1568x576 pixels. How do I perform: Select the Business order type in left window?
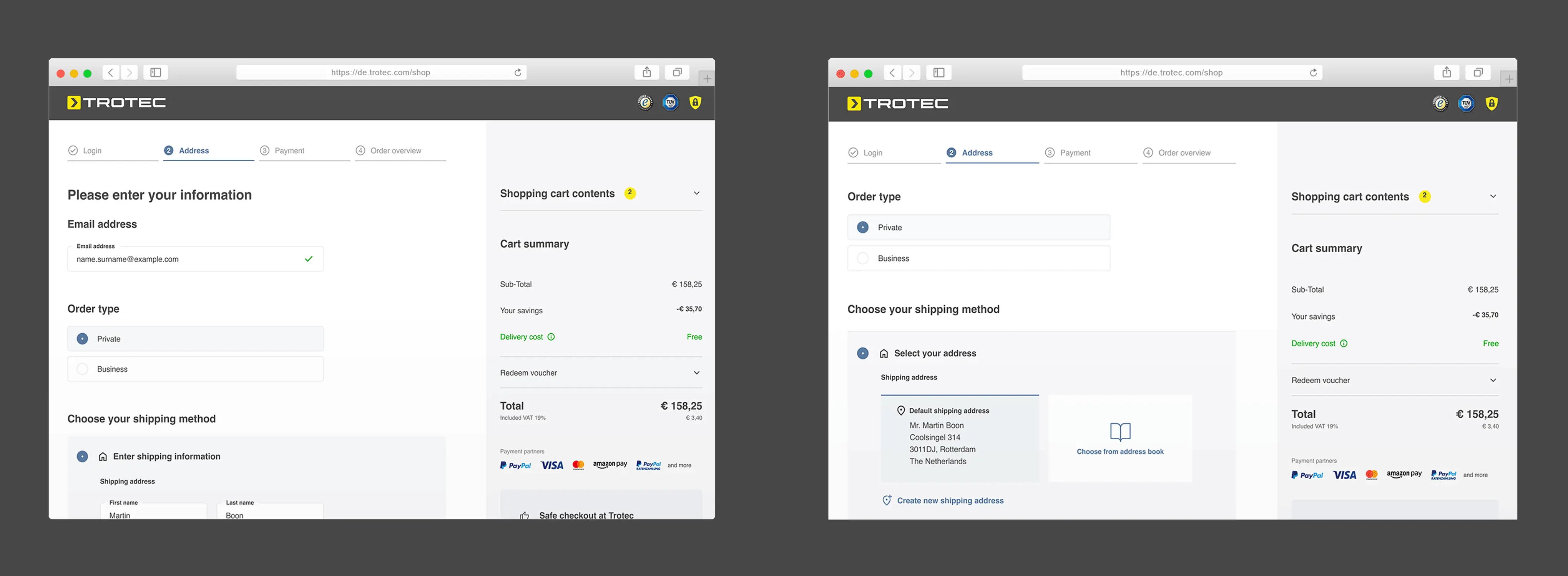click(195, 369)
